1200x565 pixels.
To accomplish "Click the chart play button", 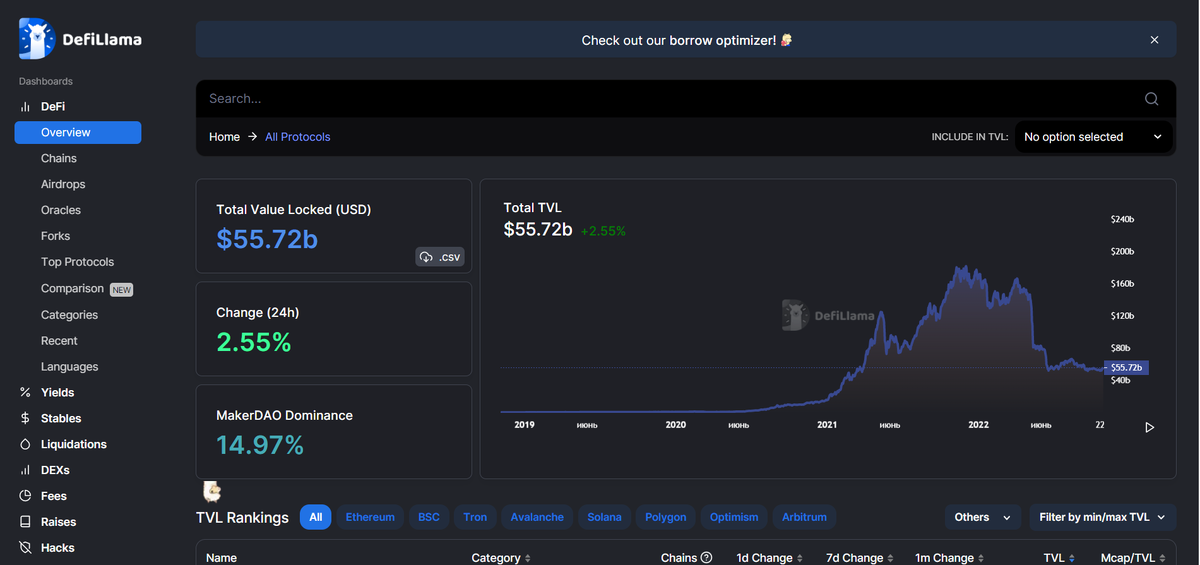I will (1149, 427).
